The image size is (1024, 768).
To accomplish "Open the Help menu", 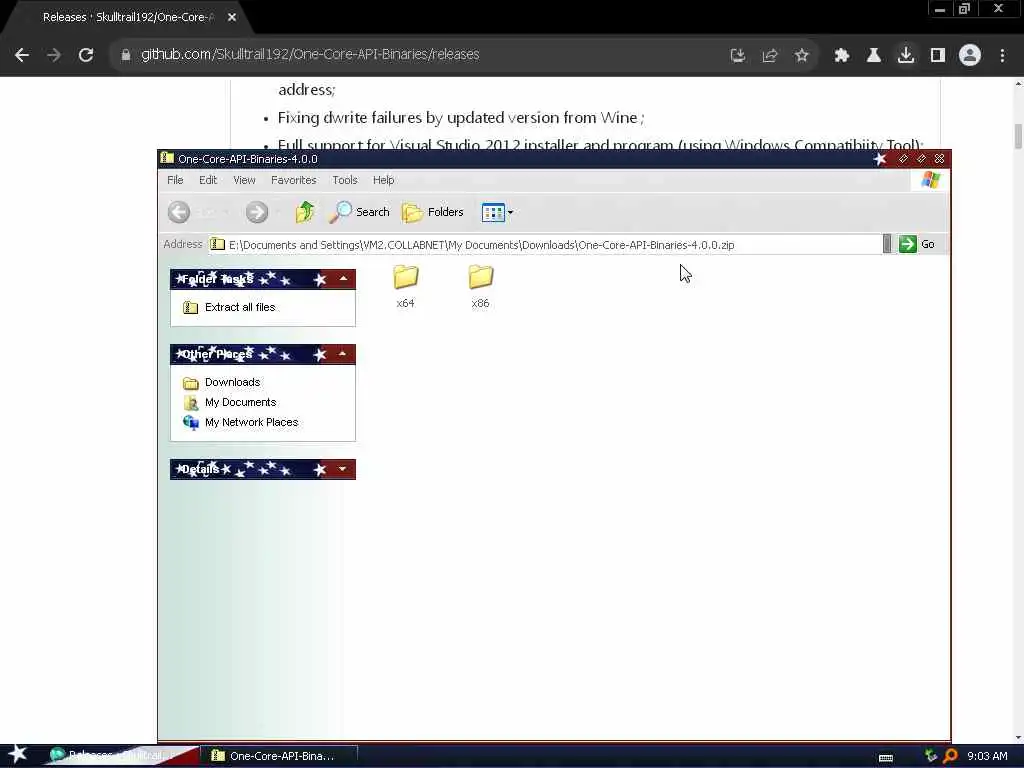I will click(x=383, y=180).
